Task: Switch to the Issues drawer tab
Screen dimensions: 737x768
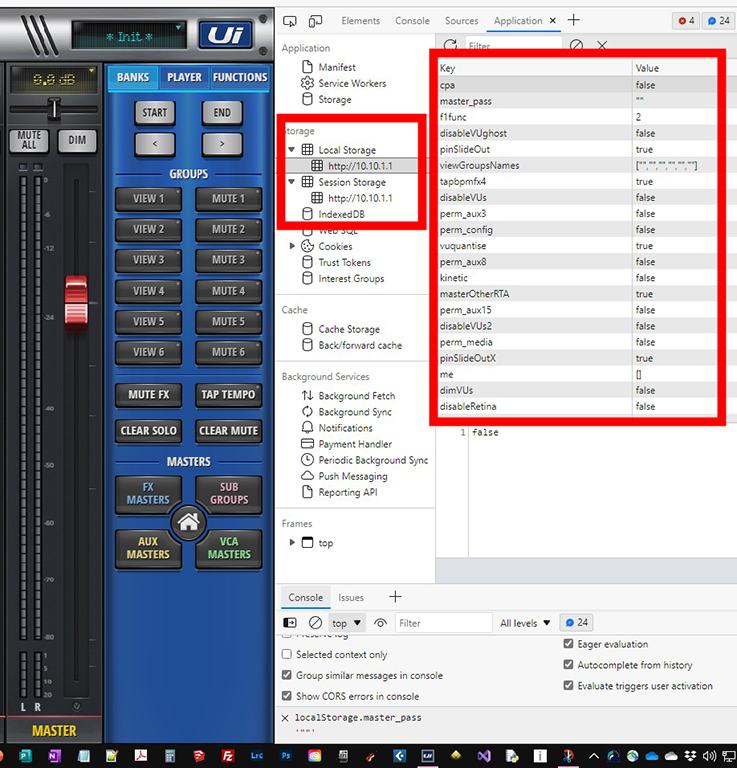Action: [351, 597]
